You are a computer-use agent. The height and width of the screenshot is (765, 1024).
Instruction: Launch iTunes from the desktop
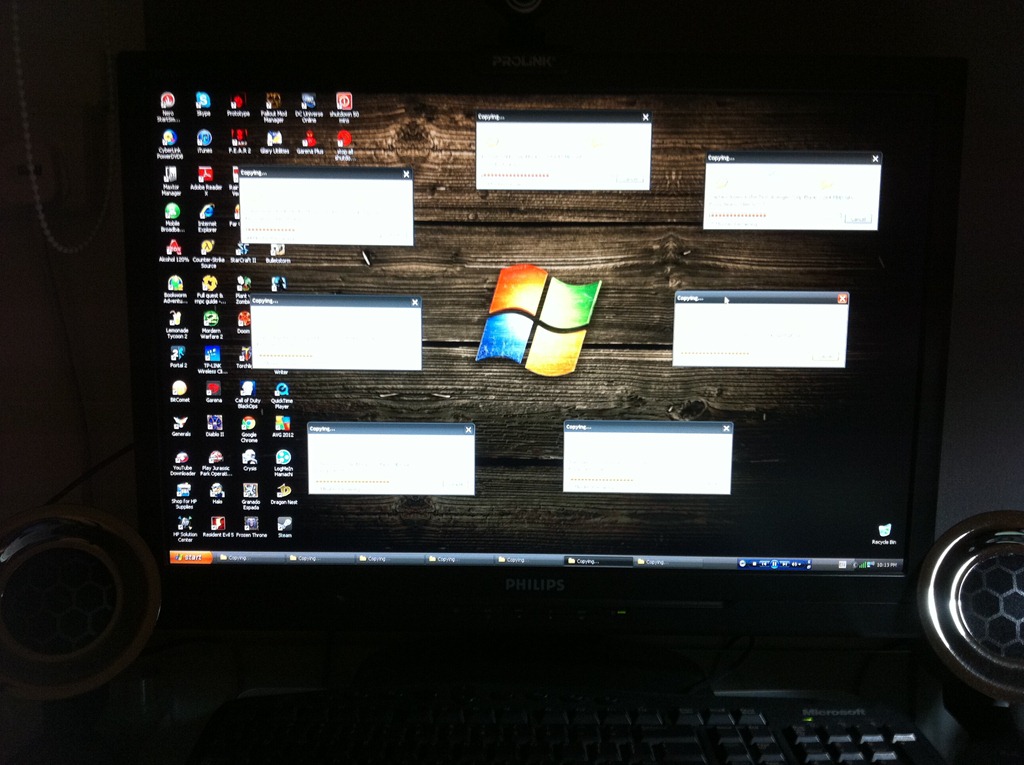pyautogui.click(x=204, y=141)
